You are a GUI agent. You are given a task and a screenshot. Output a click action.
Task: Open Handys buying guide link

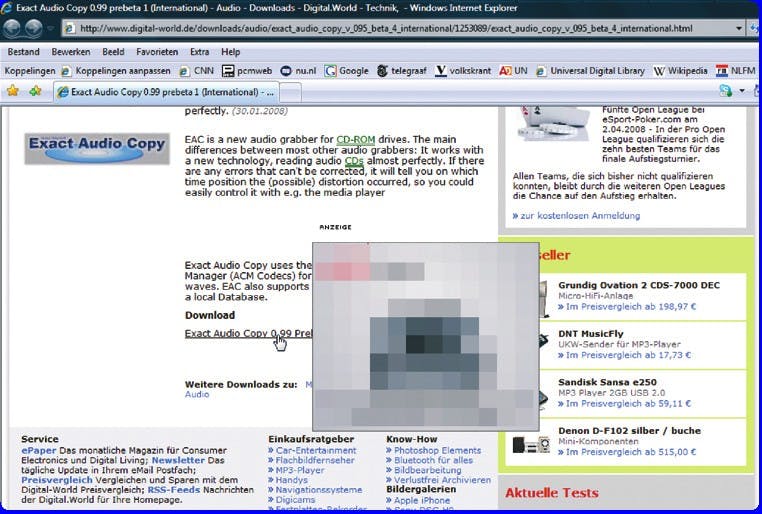292,480
